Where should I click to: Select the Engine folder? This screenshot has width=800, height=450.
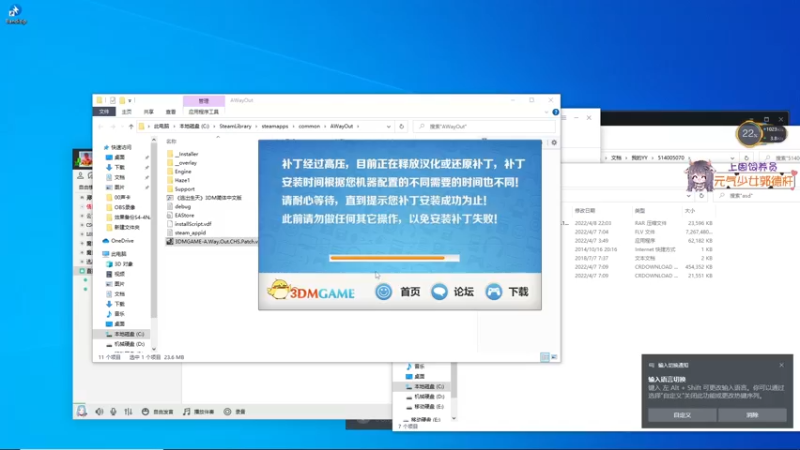(179, 171)
